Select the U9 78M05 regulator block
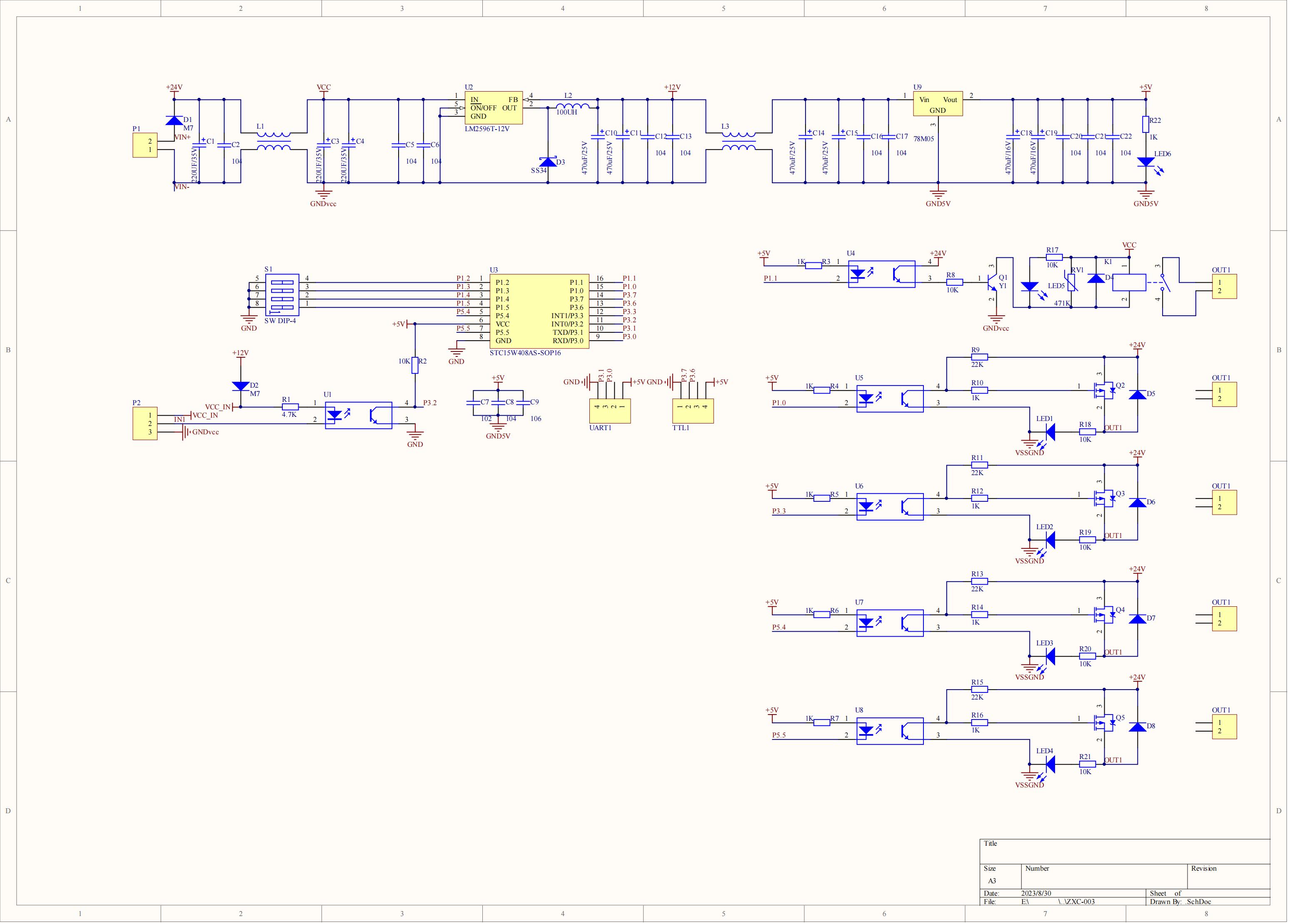Image resolution: width=1290 pixels, height=924 pixels. 937,104
